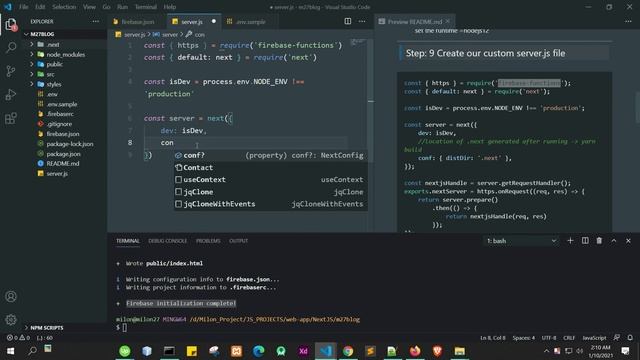This screenshot has height=360, width=640.
Task: Kill terminal with trash icon
Action: coord(599,241)
